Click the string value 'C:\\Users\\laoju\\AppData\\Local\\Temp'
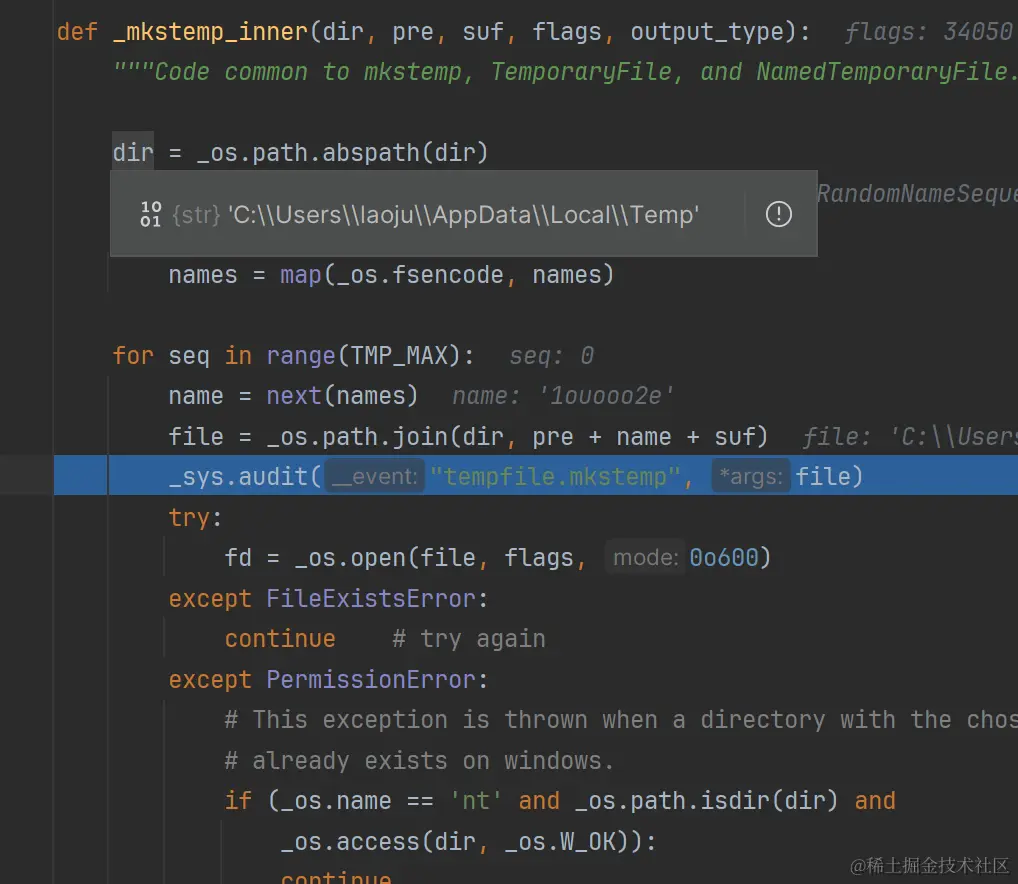This screenshot has height=884, width=1018. click(x=463, y=214)
